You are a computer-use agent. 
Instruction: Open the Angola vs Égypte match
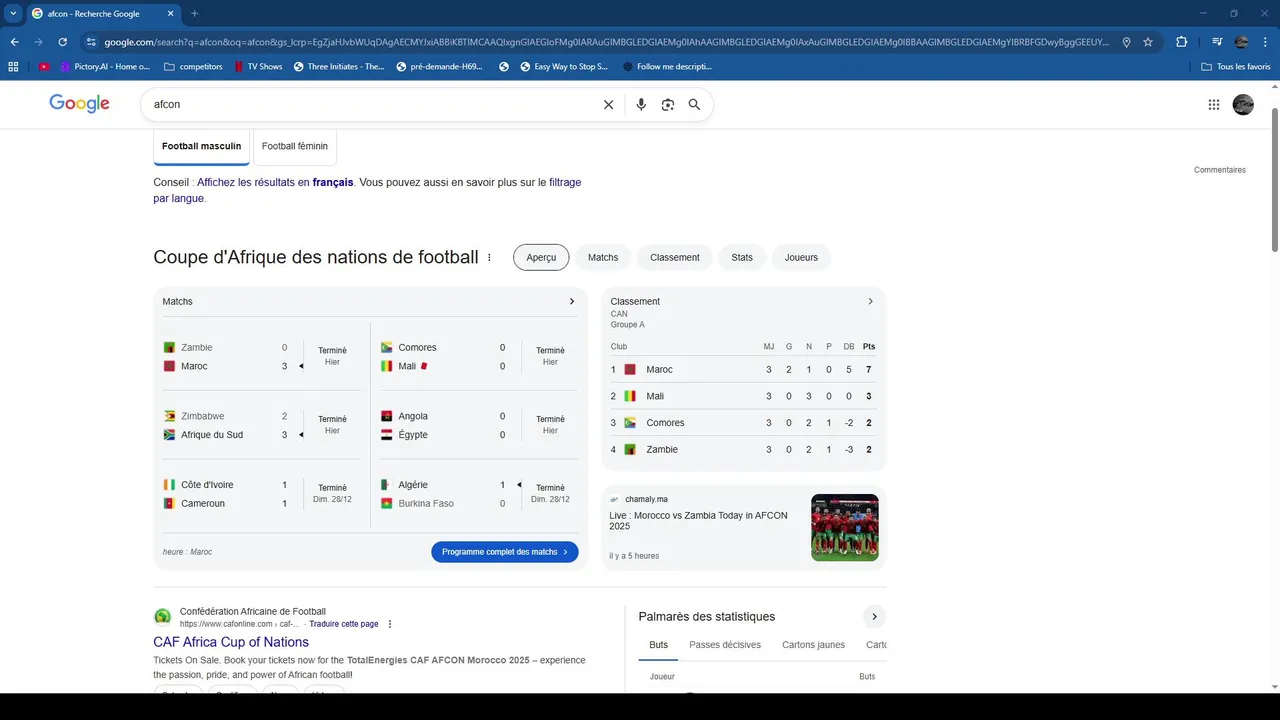point(478,425)
